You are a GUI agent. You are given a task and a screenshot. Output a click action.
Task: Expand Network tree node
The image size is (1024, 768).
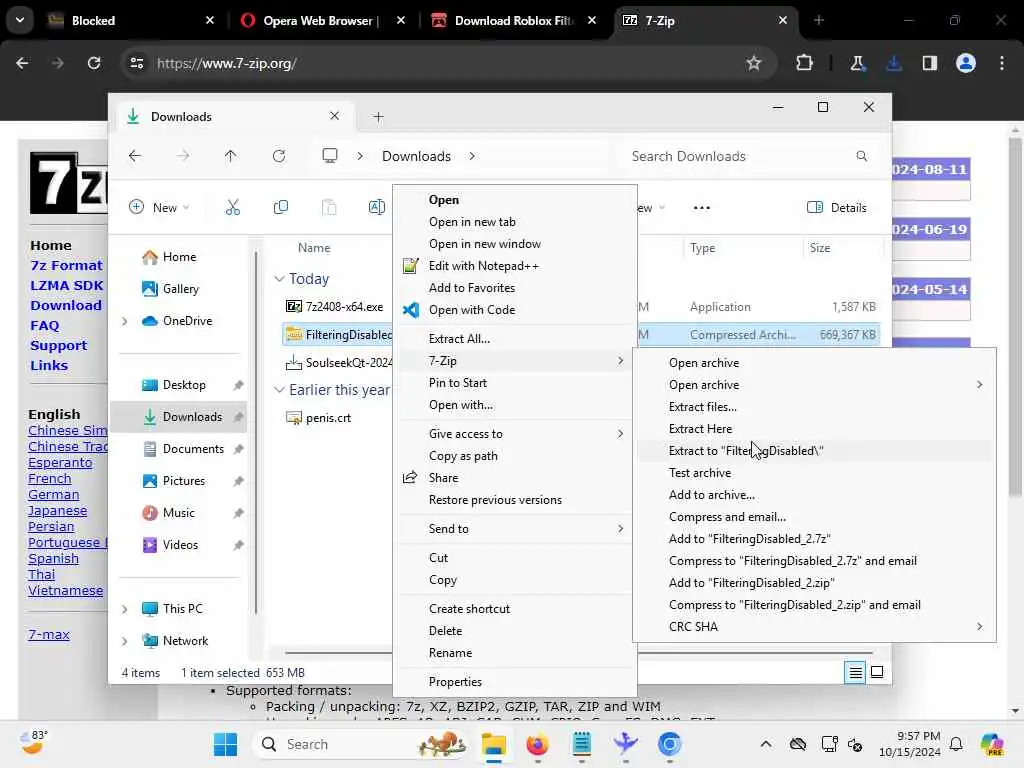point(125,641)
